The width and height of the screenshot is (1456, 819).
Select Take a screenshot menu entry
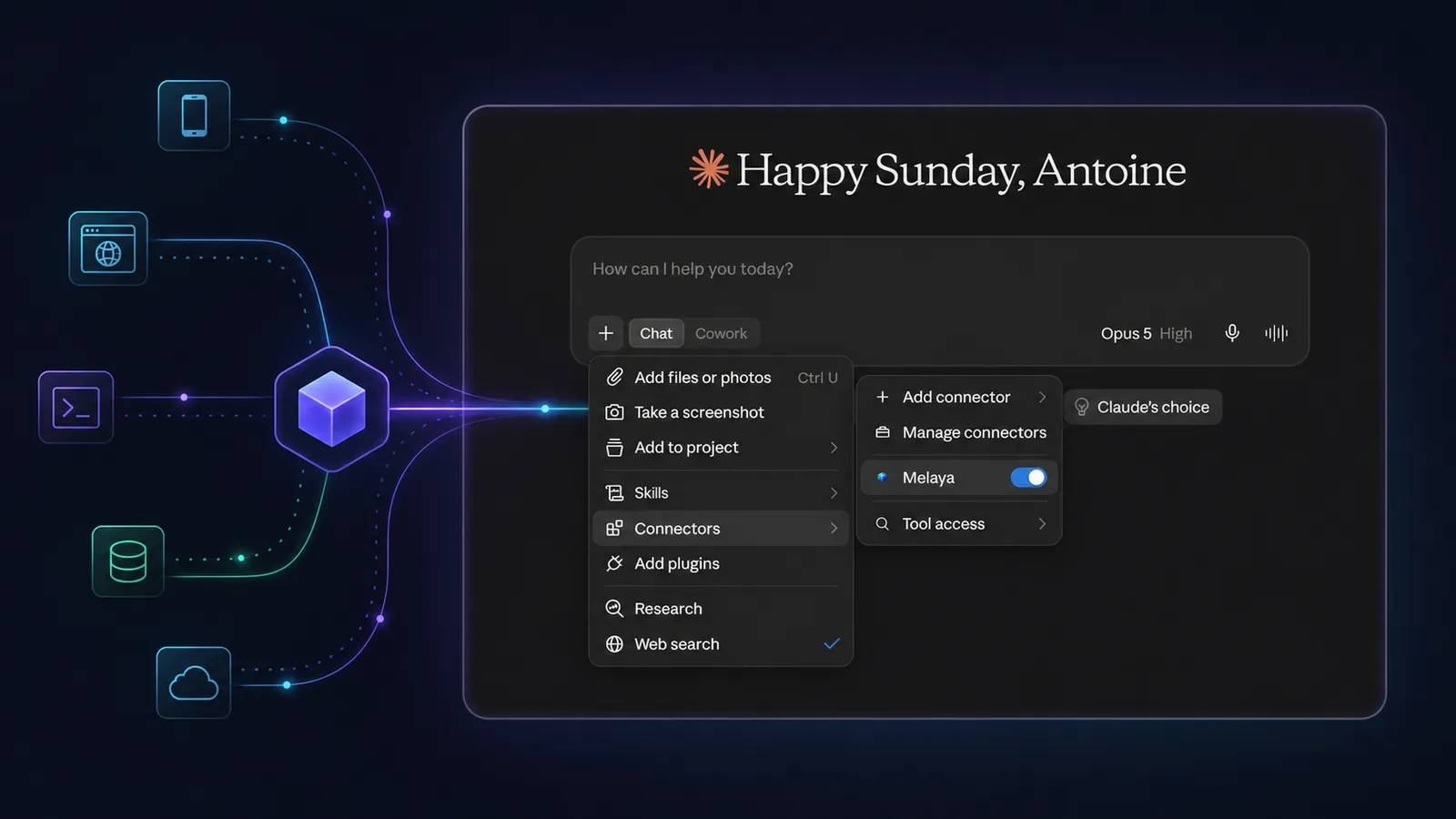coord(722,412)
